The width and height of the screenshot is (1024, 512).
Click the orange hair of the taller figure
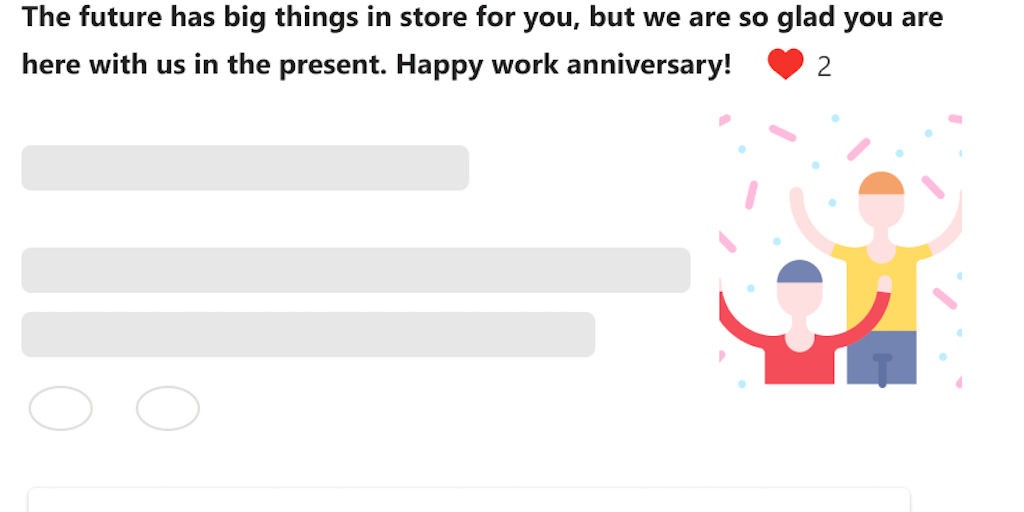coord(881,183)
